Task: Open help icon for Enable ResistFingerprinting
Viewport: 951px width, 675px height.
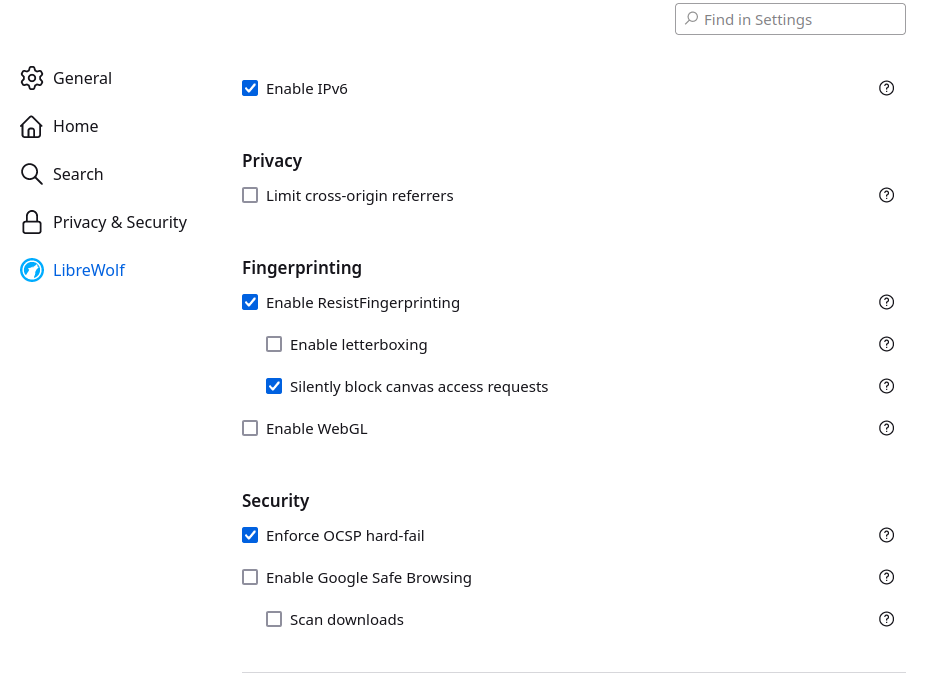Action: point(886,302)
